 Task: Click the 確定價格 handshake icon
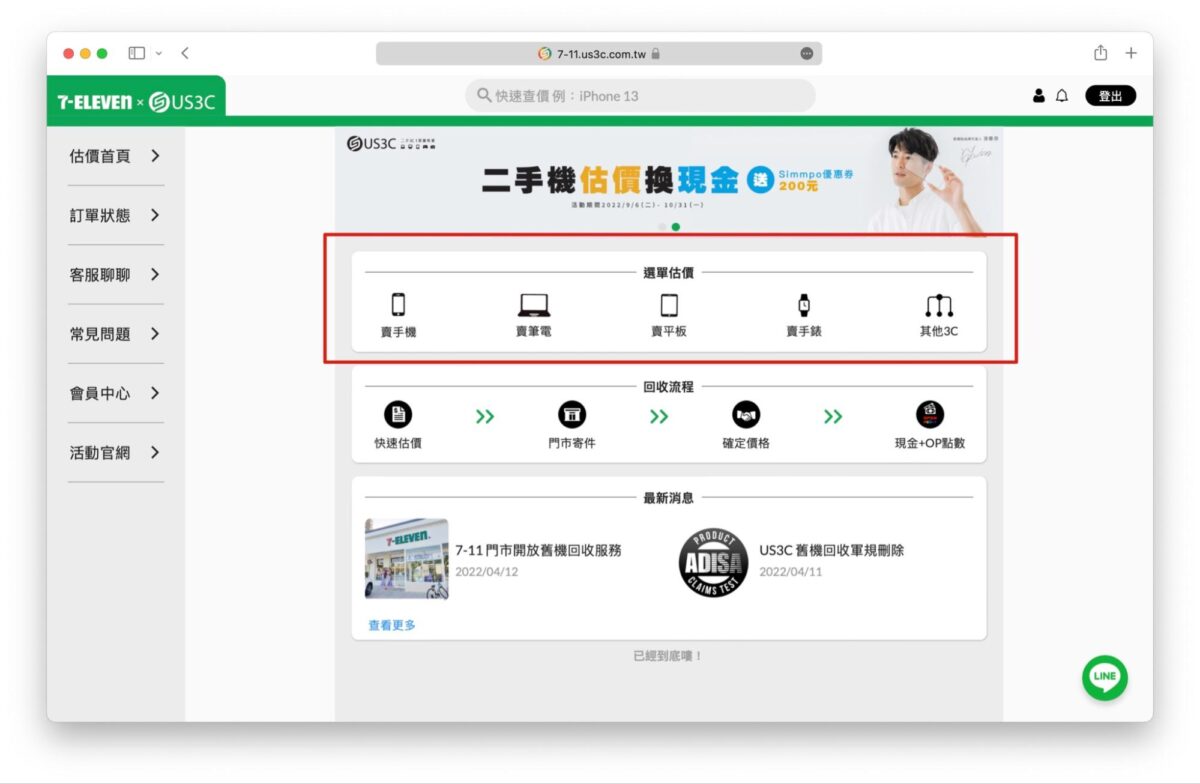746,415
